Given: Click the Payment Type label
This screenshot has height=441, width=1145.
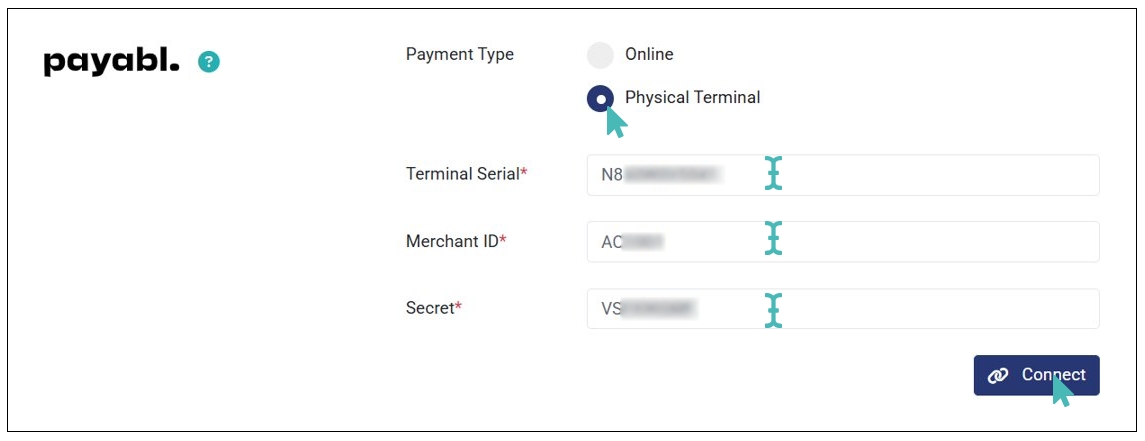Looking at the screenshot, I should click(459, 54).
